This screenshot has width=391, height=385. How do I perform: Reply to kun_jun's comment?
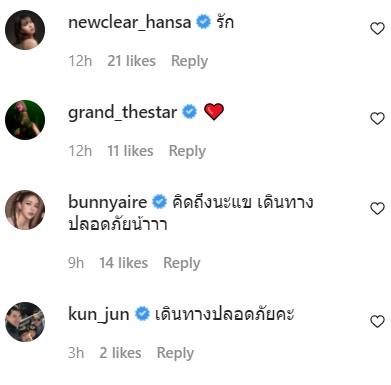[175, 353]
